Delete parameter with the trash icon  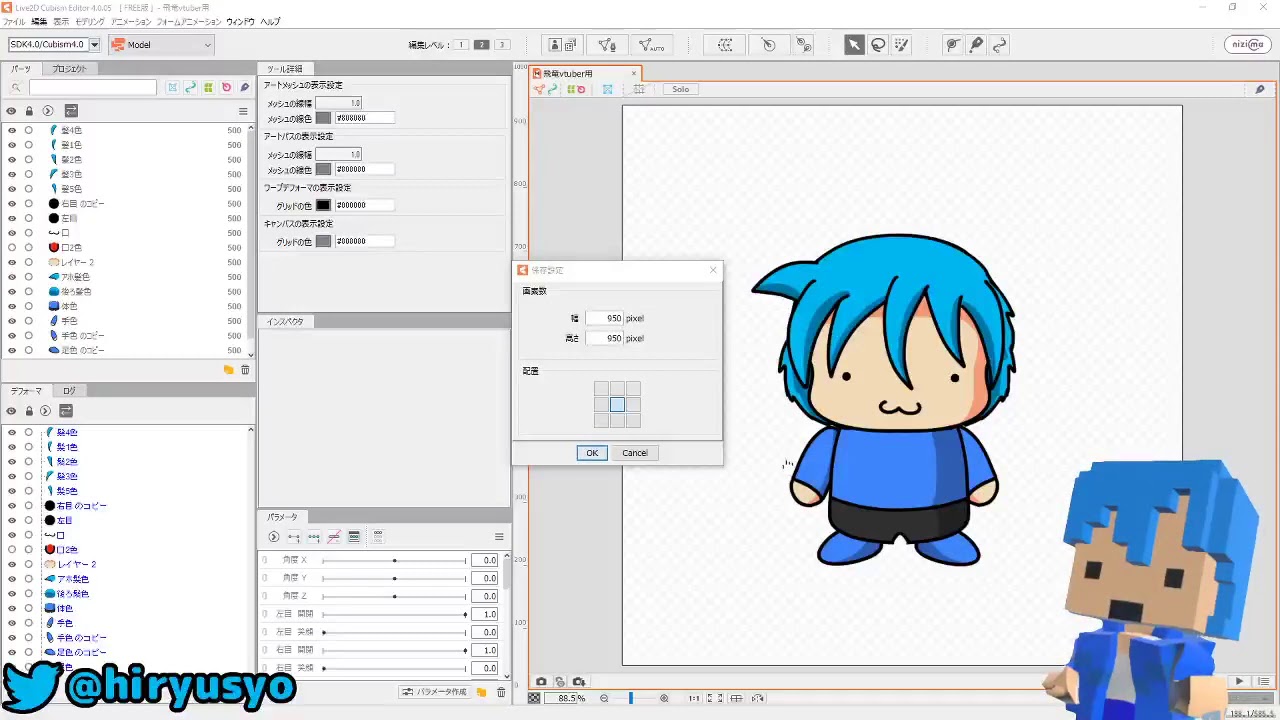tap(501, 692)
